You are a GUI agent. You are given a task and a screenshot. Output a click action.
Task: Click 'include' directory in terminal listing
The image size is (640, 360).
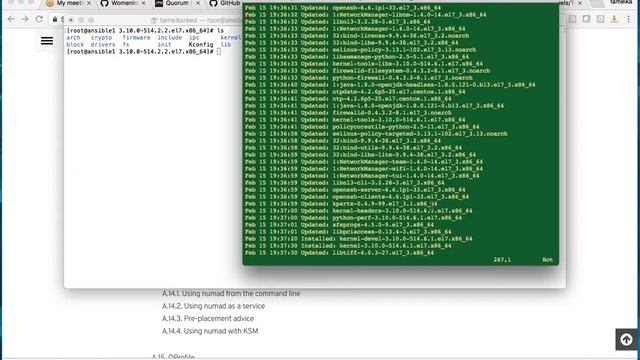(x=170, y=38)
